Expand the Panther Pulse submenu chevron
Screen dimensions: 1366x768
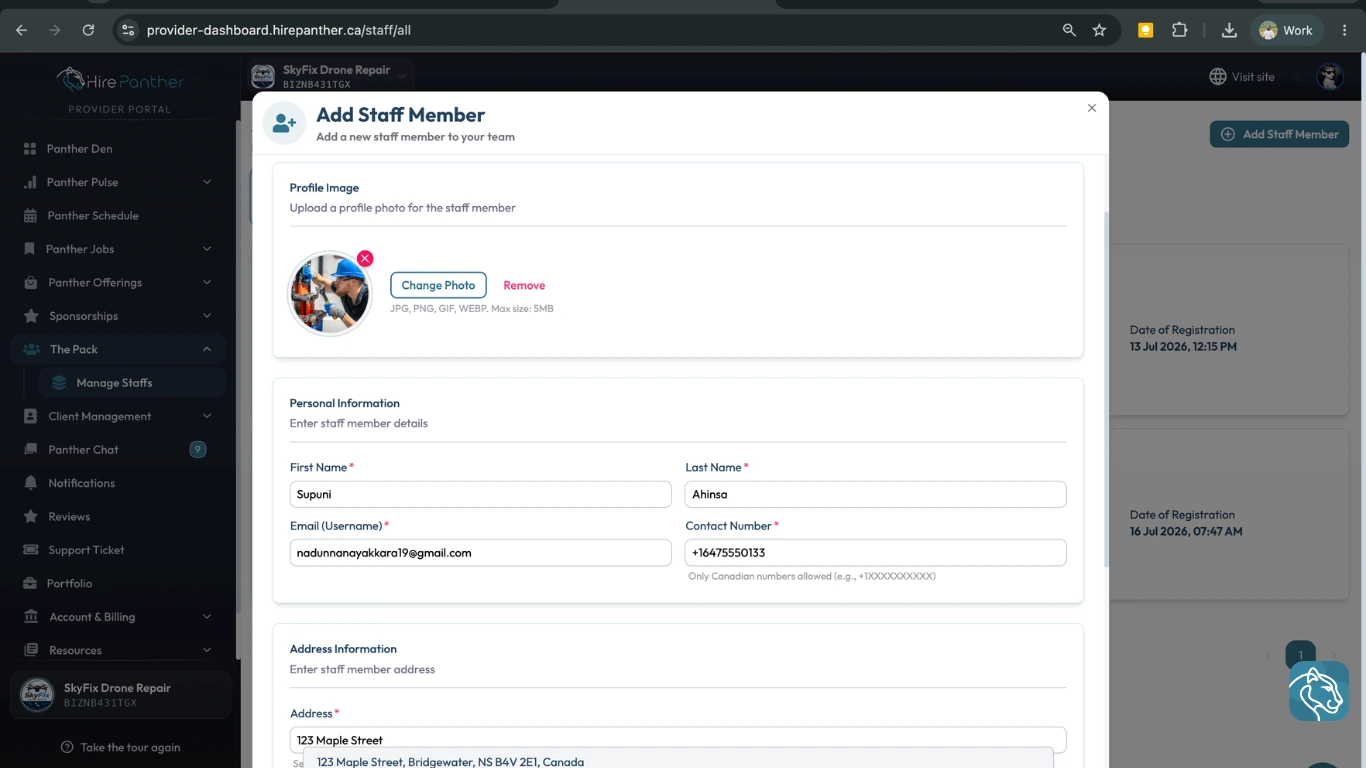tap(207, 182)
